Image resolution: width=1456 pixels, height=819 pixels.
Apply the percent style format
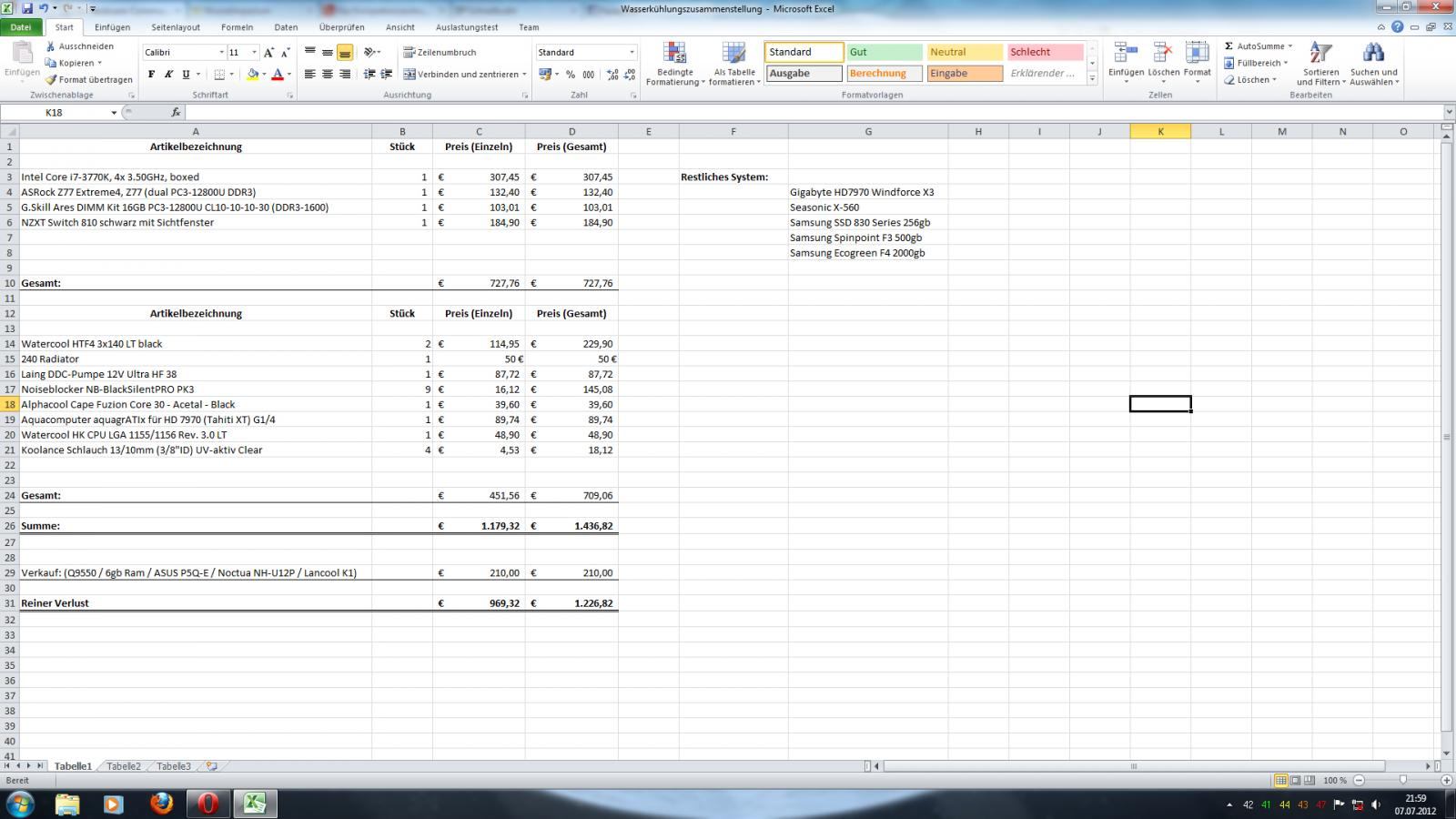click(571, 75)
